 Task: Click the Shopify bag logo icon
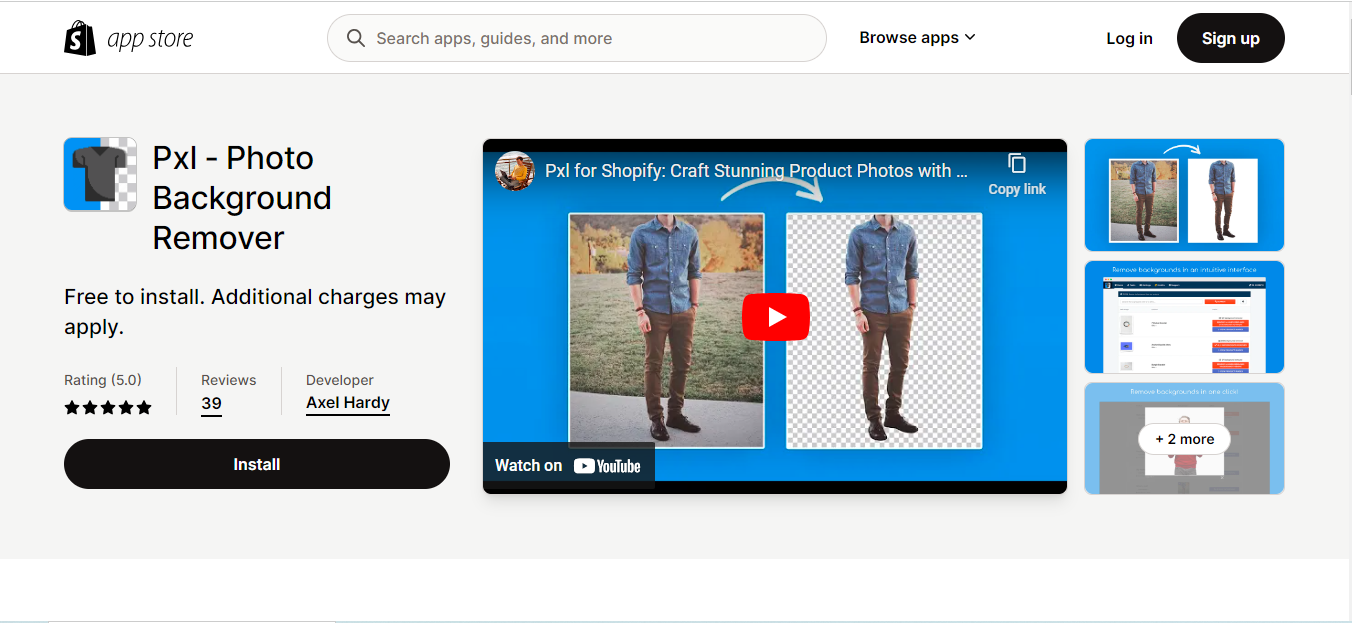[x=80, y=38]
